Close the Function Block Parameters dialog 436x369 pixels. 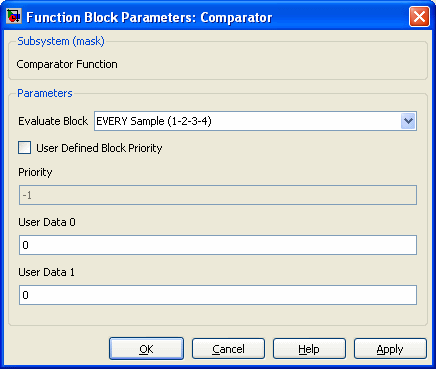419,16
